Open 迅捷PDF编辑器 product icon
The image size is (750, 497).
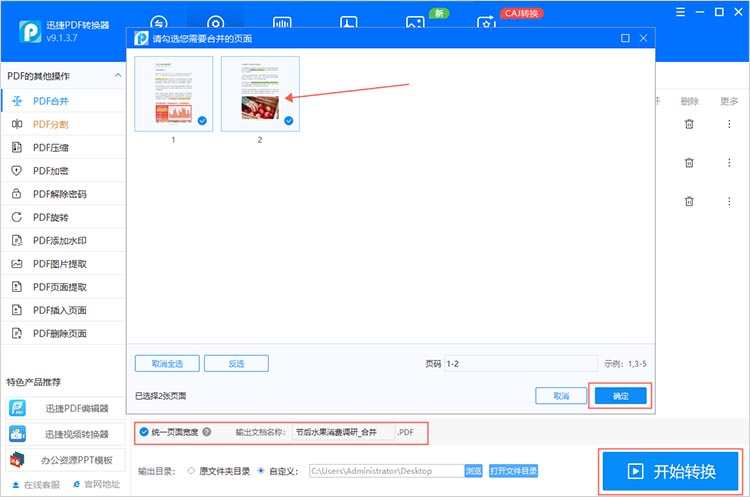point(18,408)
